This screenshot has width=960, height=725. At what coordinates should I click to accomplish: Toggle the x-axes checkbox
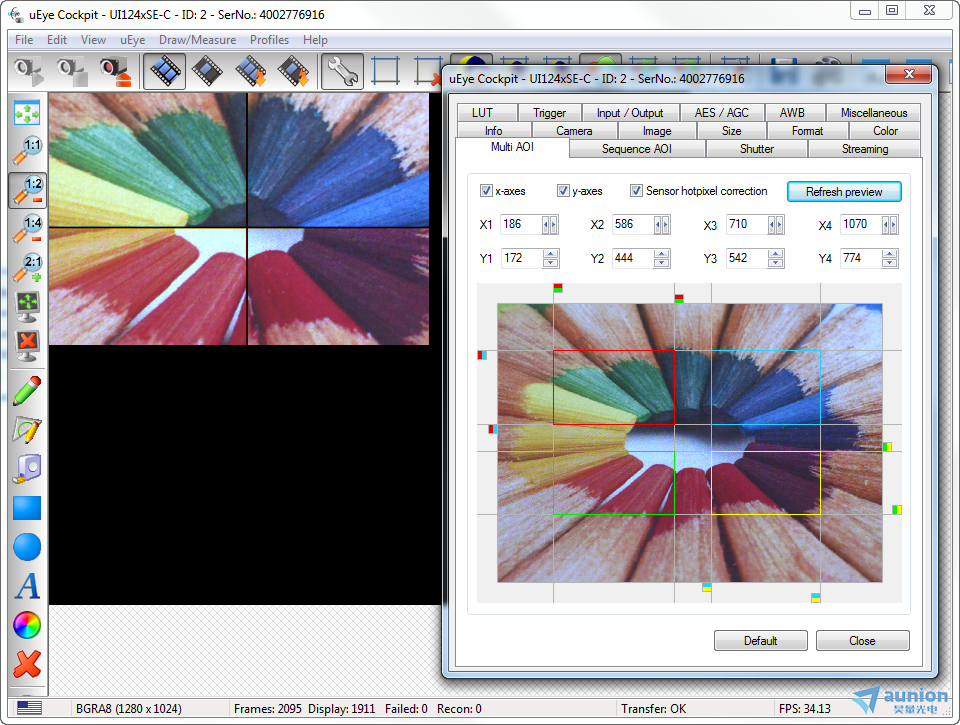point(486,190)
